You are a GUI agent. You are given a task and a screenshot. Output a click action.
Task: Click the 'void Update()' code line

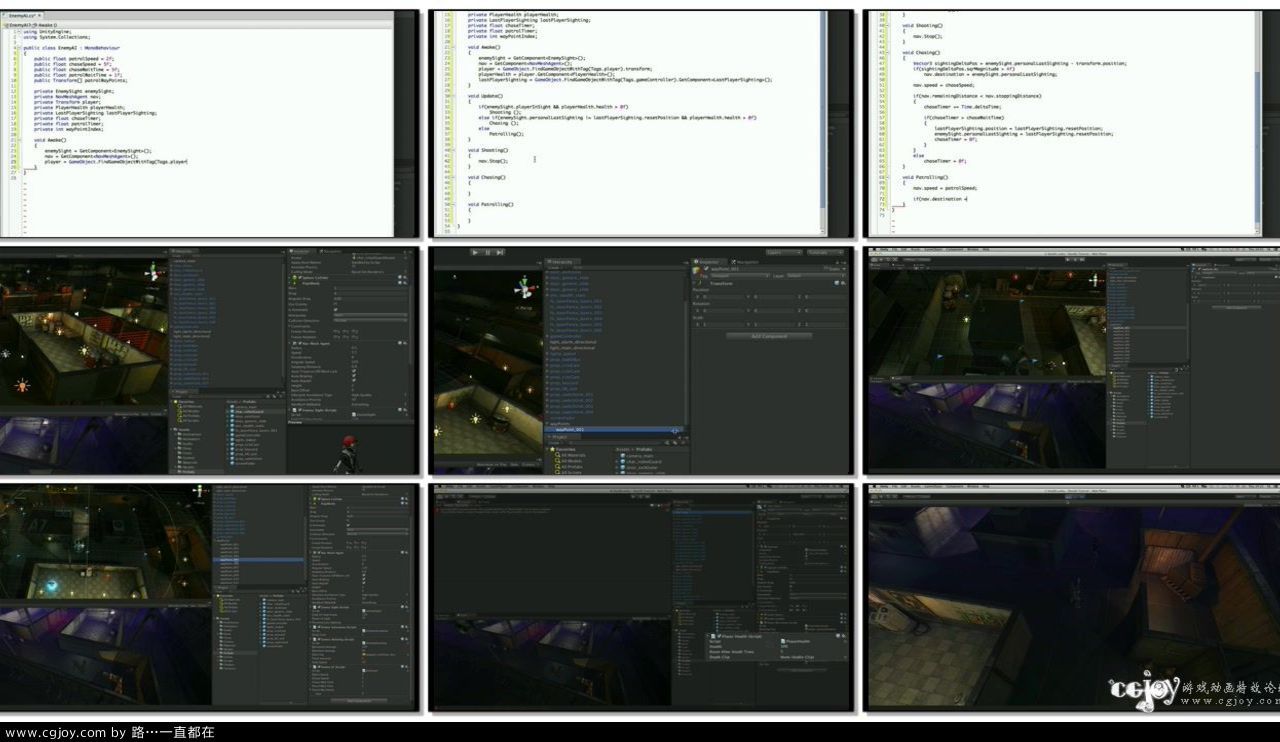(485, 95)
